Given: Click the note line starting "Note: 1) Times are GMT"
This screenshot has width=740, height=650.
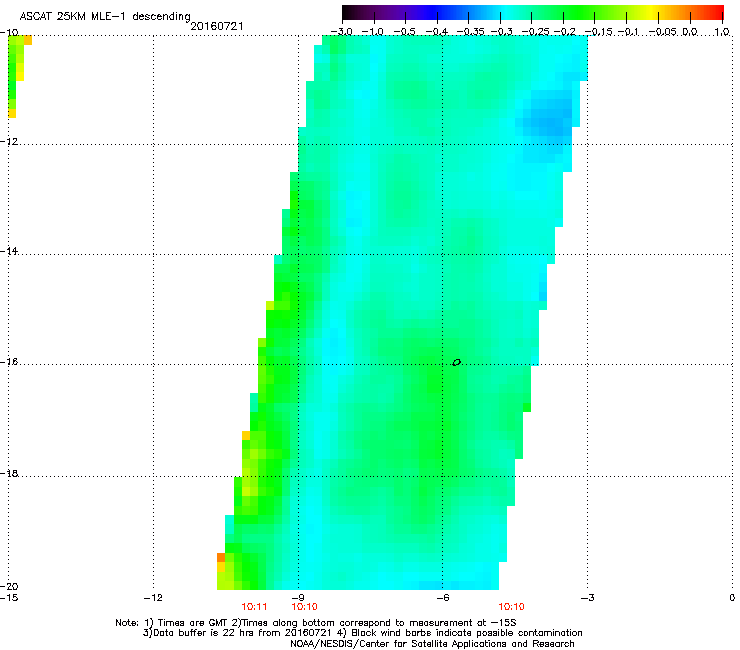Looking at the screenshot, I should (x=316, y=623).
